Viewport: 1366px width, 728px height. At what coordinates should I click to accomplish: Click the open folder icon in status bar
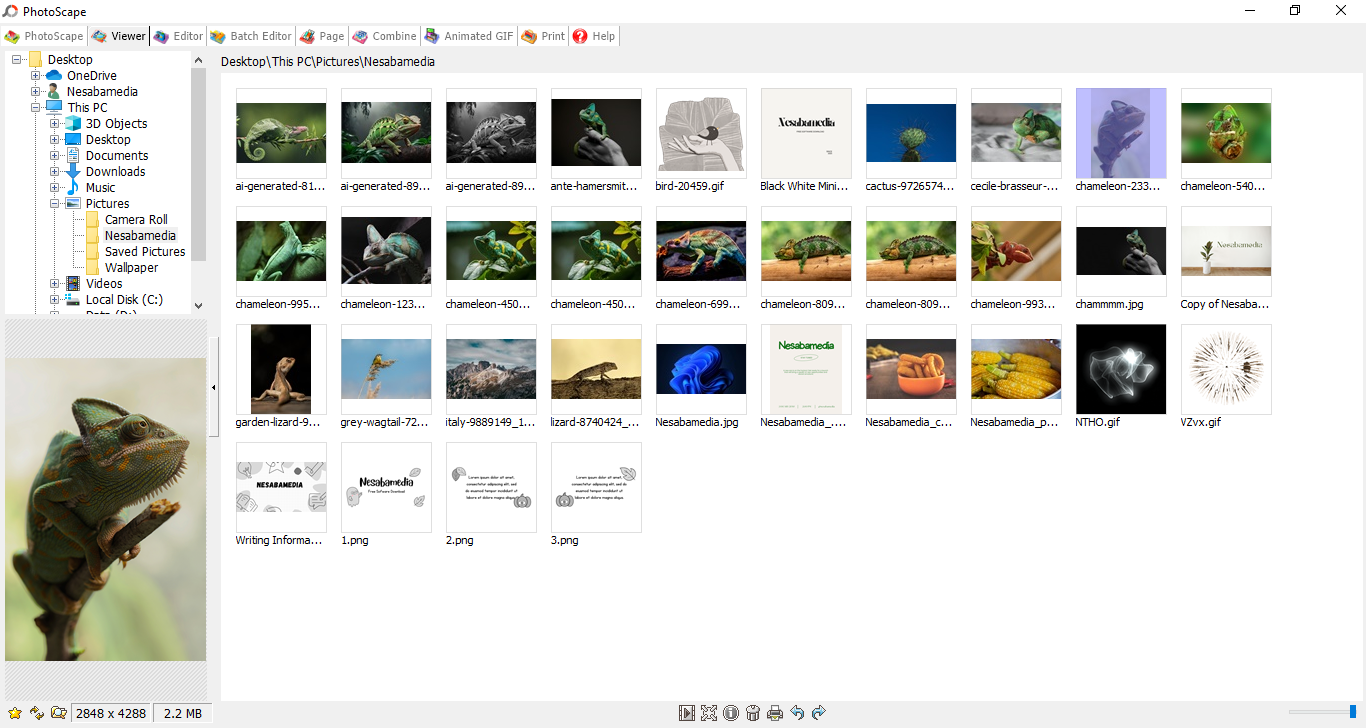pyautogui.click(x=58, y=713)
